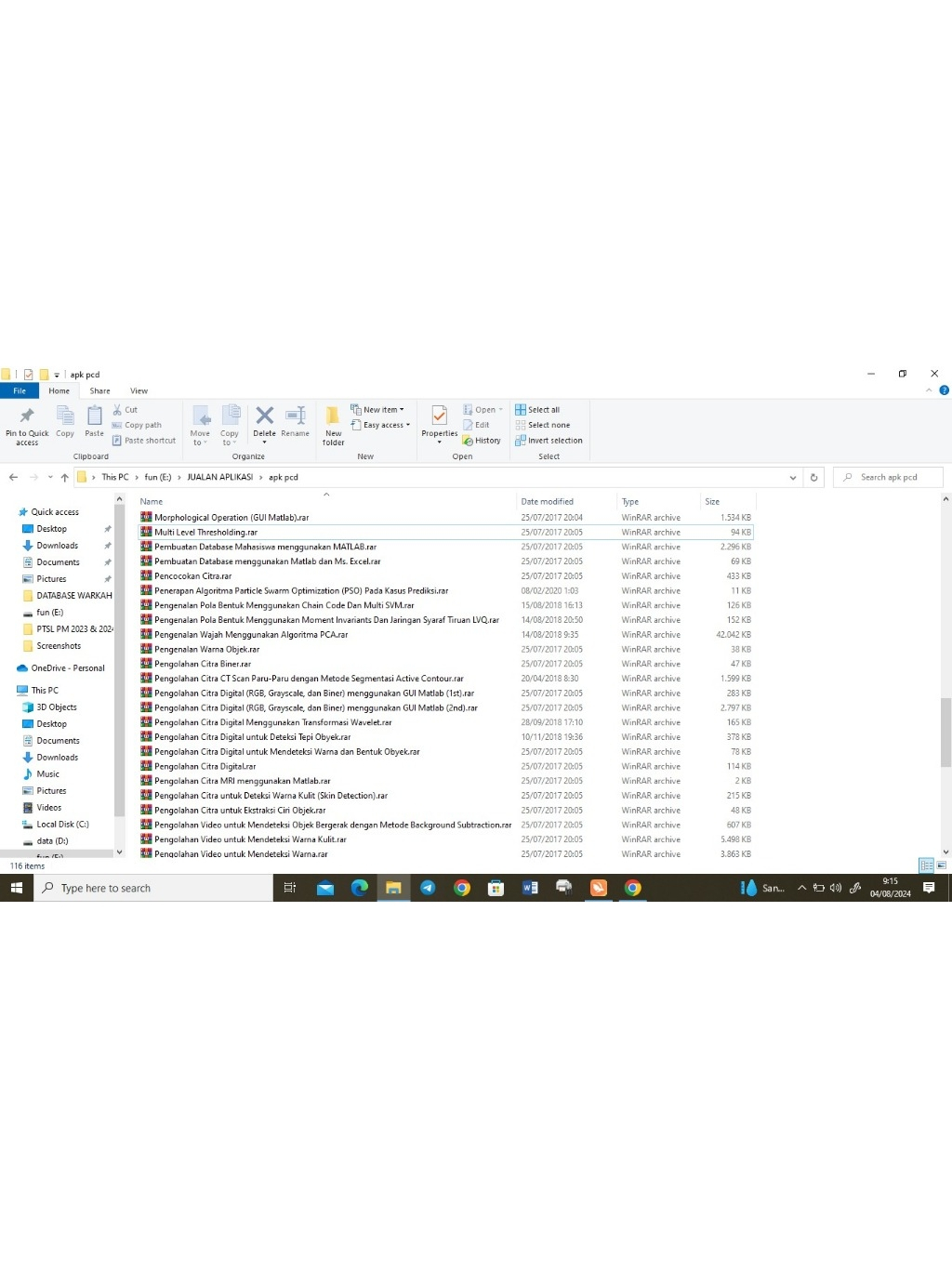Click Paste shortcut in the ribbon

(x=144, y=441)
